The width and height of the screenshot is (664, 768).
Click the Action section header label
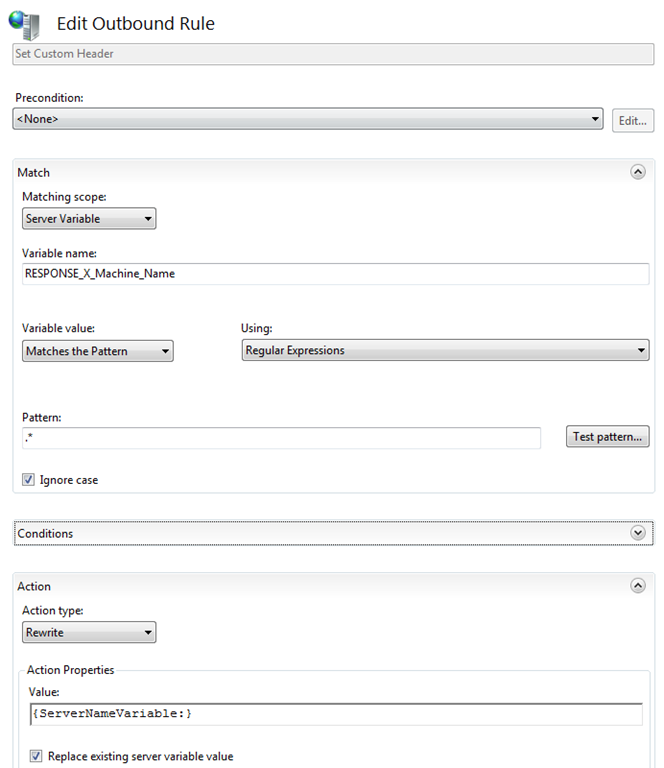[x=34, y=586]
